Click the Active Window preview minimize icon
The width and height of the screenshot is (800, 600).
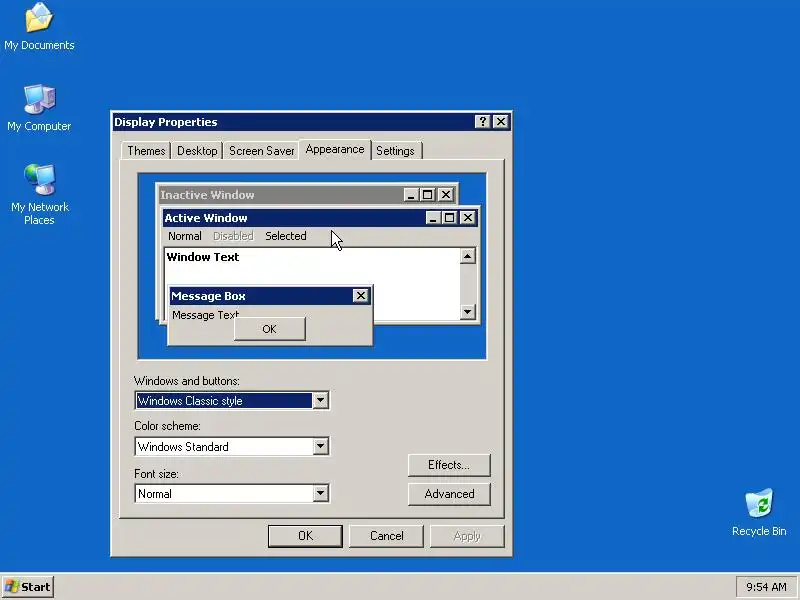[433, 218]
